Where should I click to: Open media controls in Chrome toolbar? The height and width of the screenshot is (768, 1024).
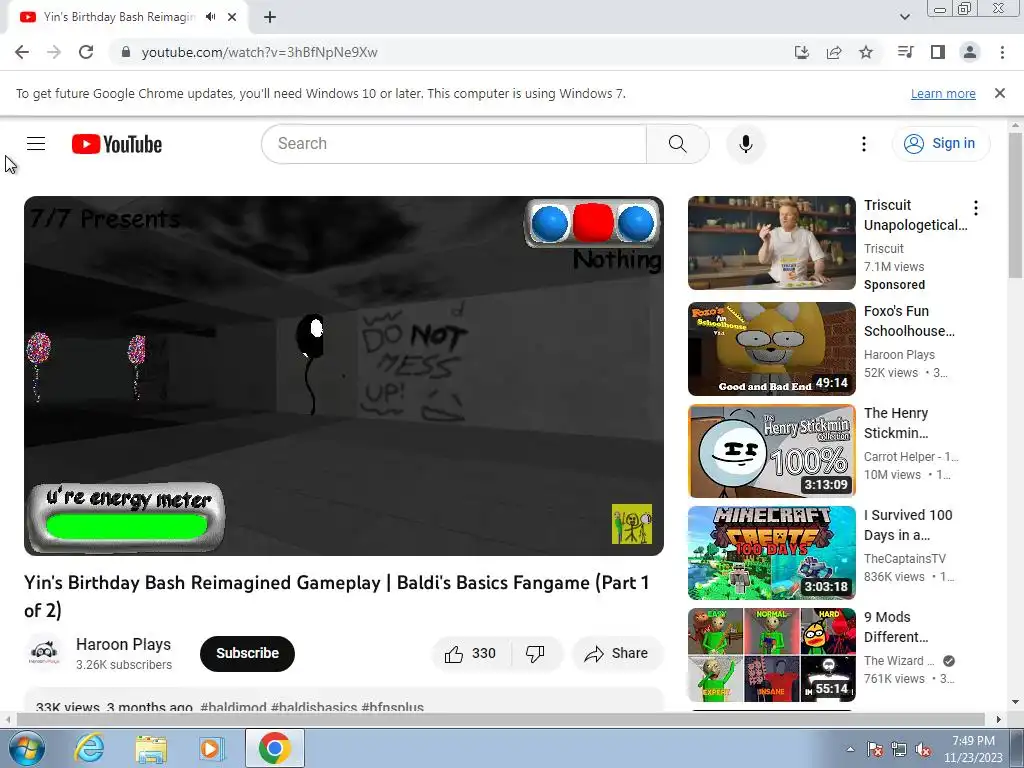(x=905, y=52)
